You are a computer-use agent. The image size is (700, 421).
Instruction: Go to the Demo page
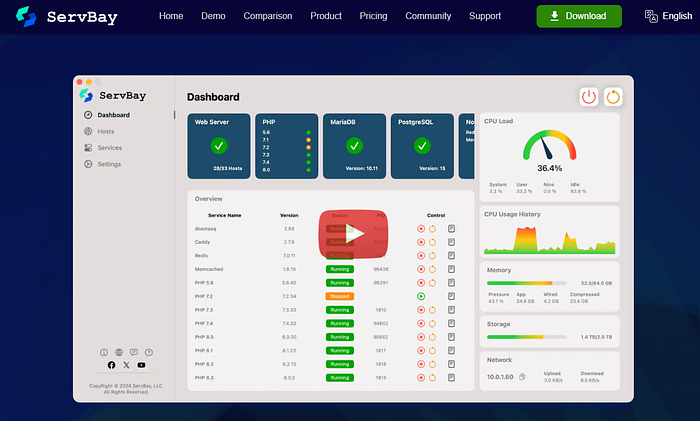click(213, 16)
